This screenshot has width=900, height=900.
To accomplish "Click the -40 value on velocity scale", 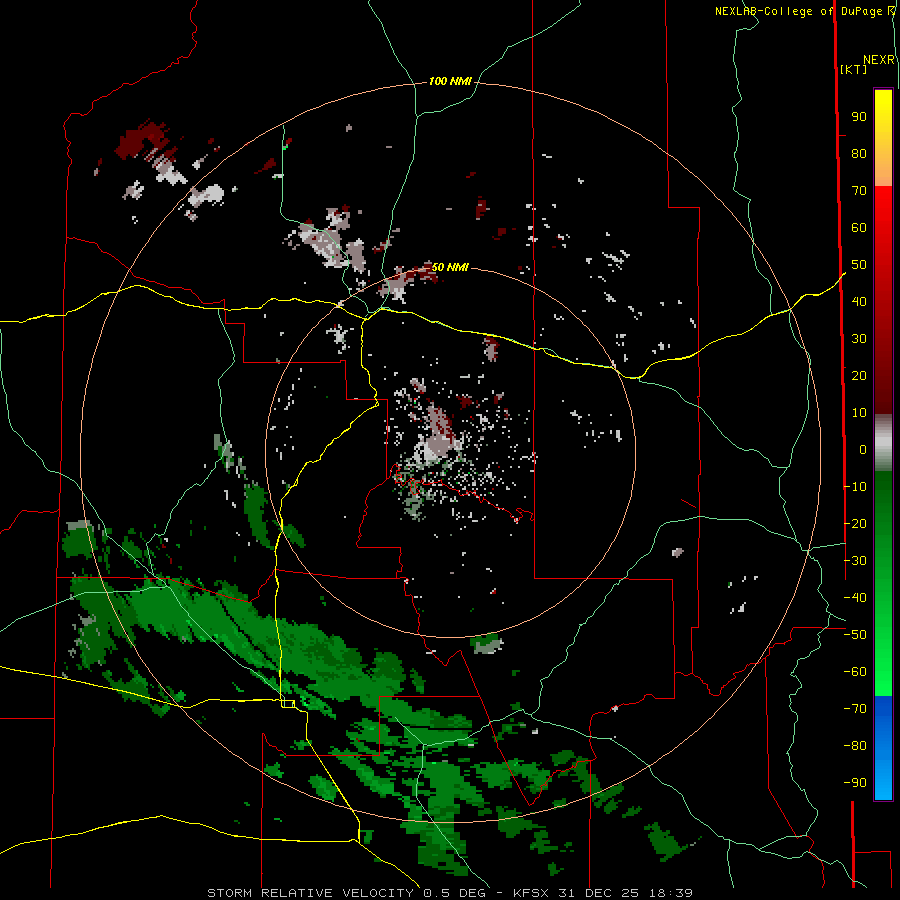I will click(855, 598).
